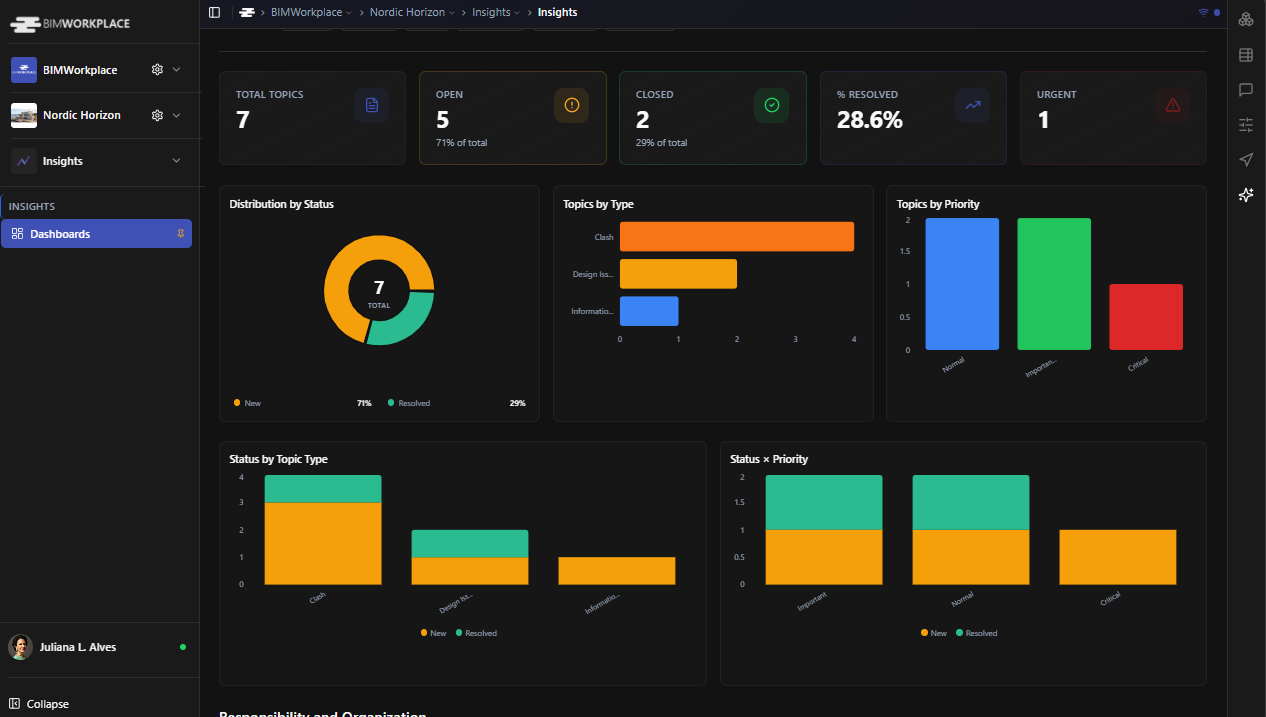
Task: Click the blue status dot in top bar
Action: [x=1216, y=12]
